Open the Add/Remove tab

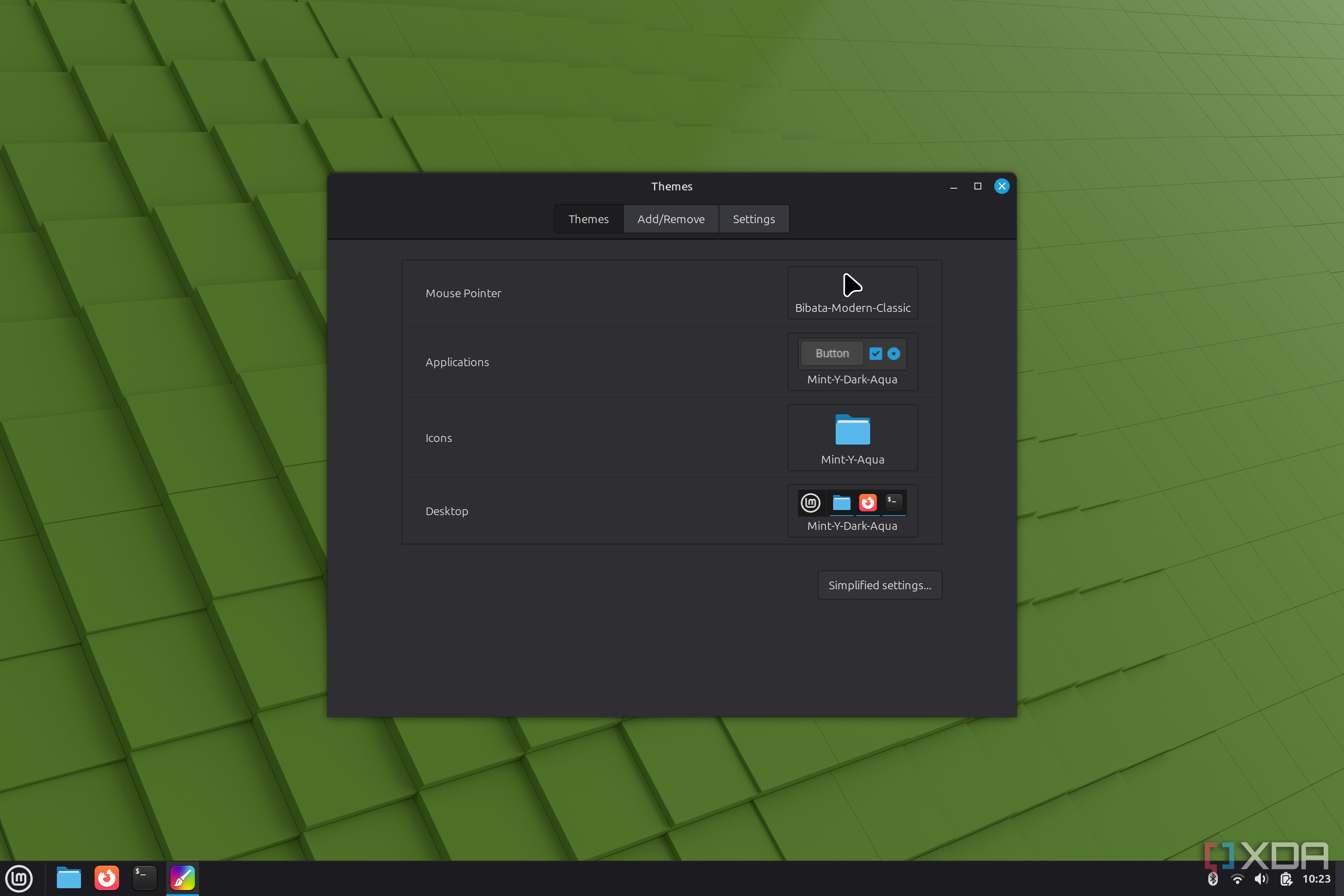[671, 219]
